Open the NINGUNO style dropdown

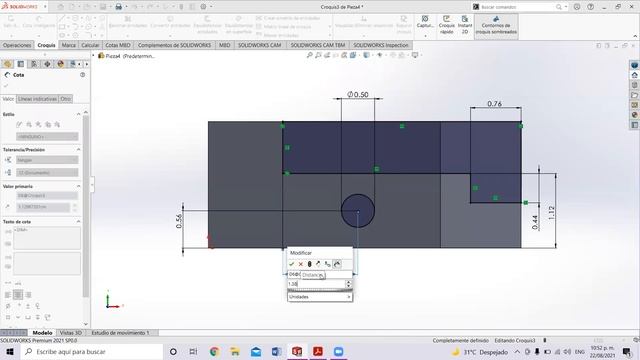coord(47,137)
